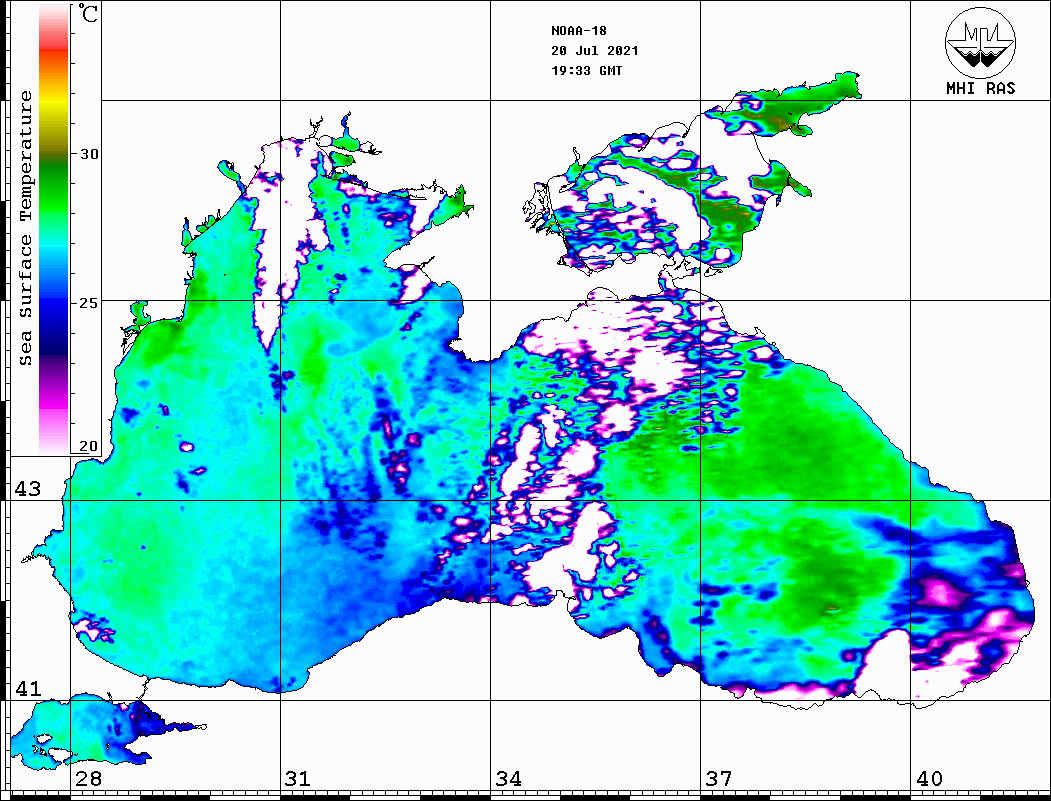This screenshot has width=1051, height=801.
Task: Click longitude label 37
Action: [719, 779]
